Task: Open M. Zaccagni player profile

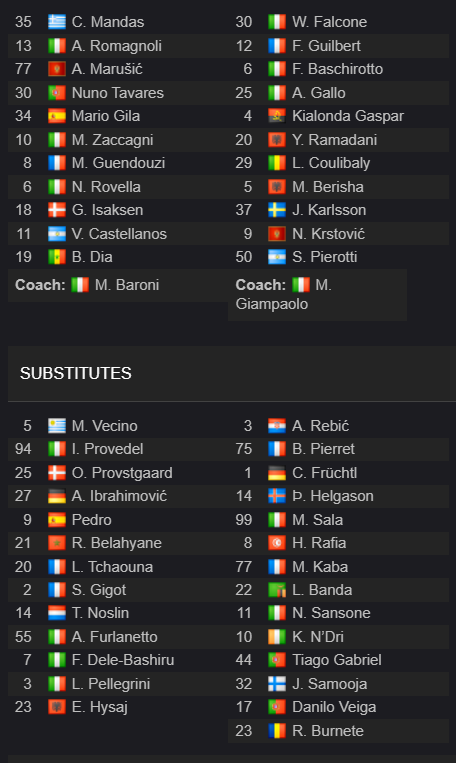Action: coord(112,140)
